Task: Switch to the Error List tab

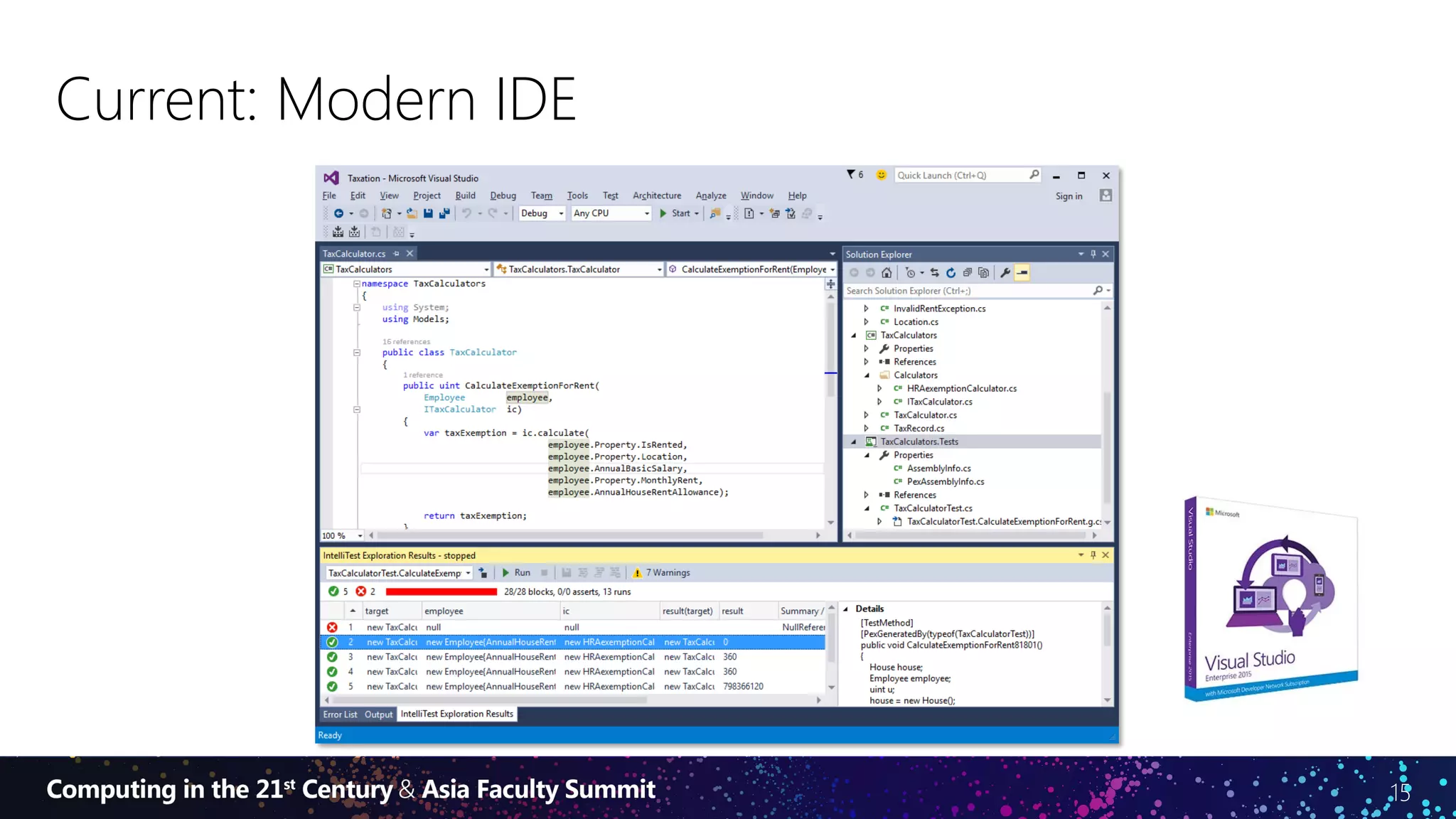Action: click(340, 714)
